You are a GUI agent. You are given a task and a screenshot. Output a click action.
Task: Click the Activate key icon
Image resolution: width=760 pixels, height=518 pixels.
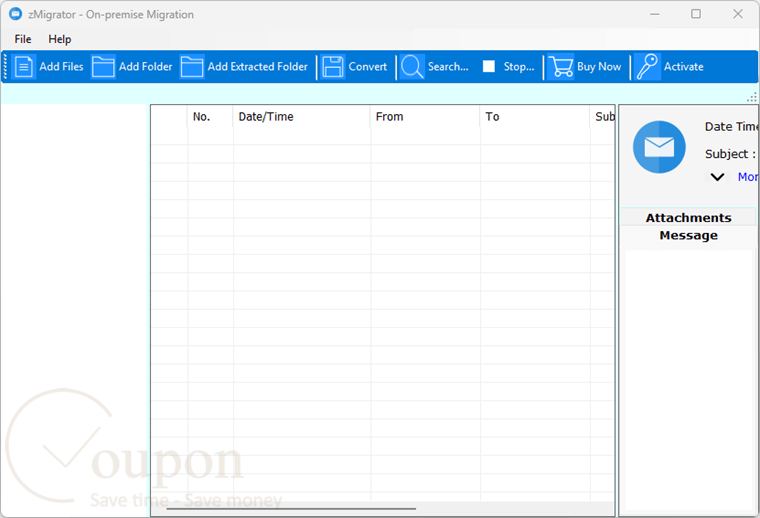tap(647, 67)
